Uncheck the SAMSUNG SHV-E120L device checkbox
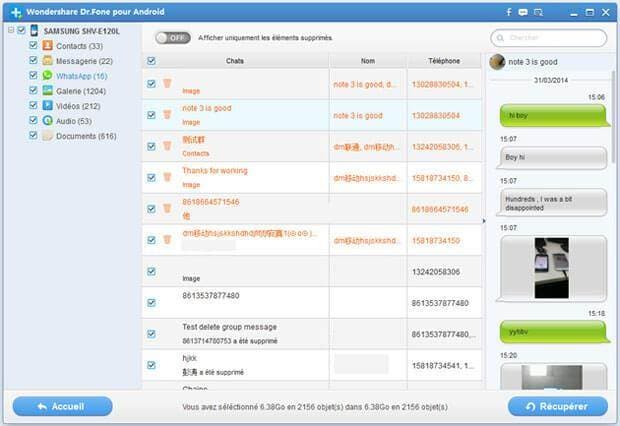 tap(21, 30)
